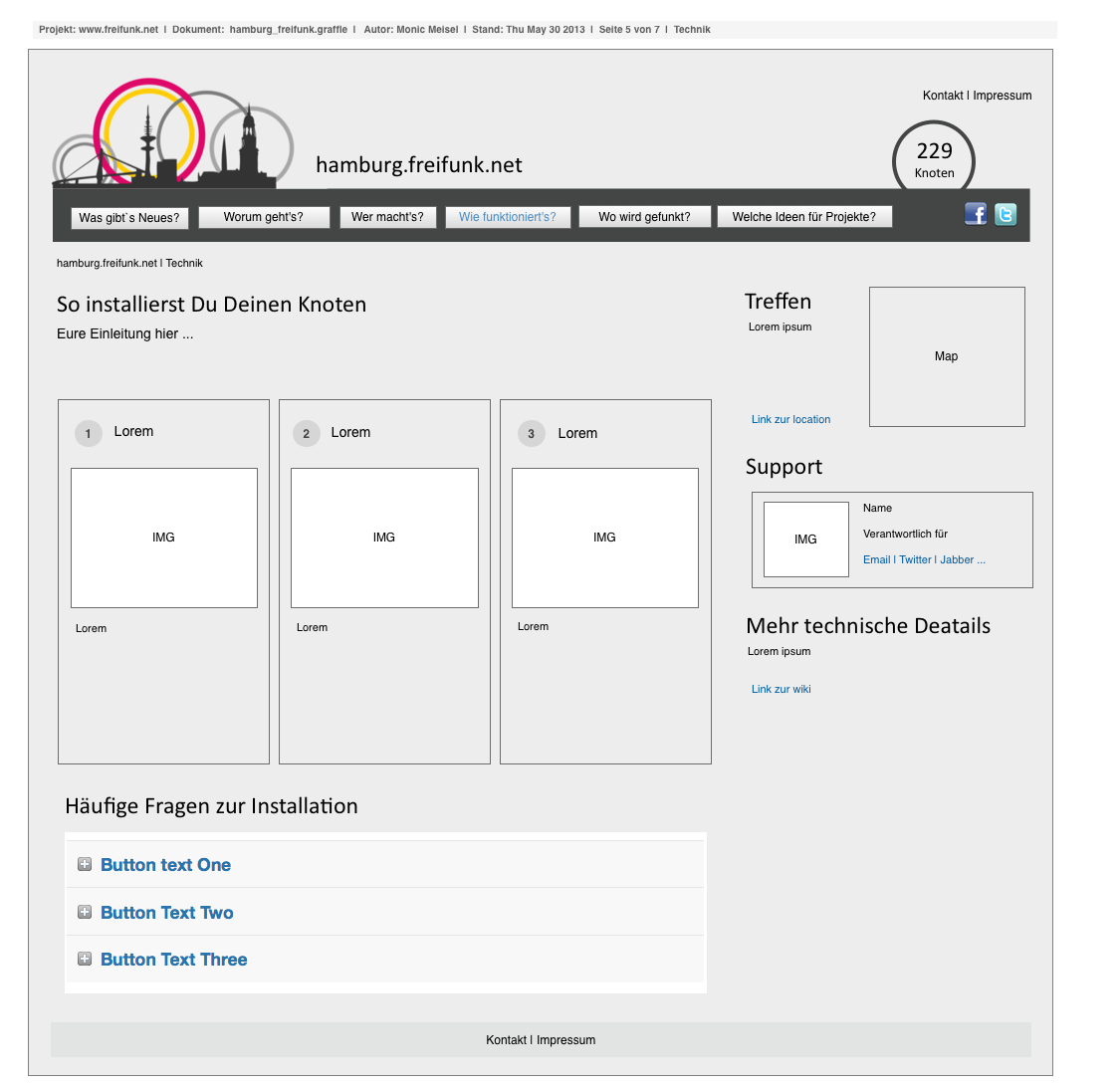The image size is (1120, 1083).
Task: Expand the Button text One plus icon
Action: click(85, 864)
